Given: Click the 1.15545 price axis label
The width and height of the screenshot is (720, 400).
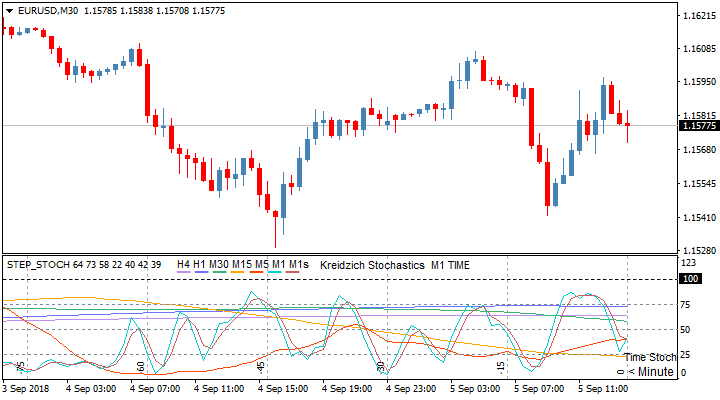Looking at the screenshot, I should point(699,184).
